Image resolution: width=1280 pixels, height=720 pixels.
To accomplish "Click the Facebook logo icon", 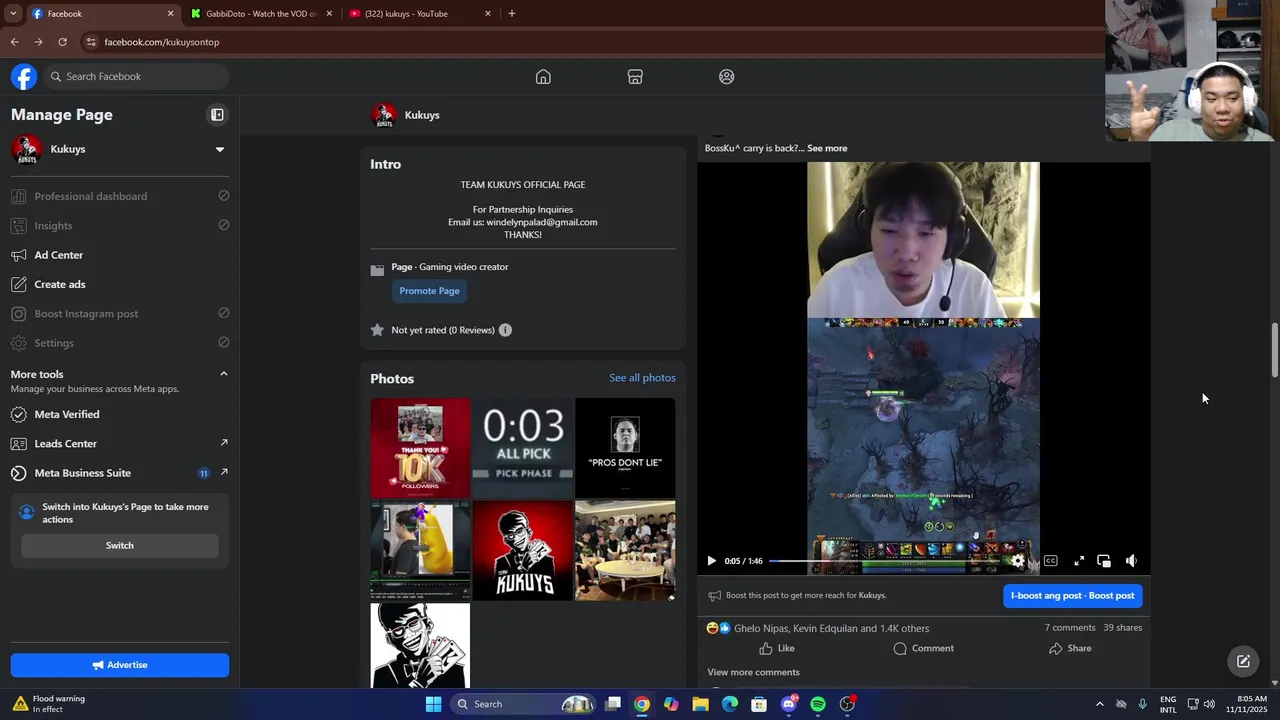I will (x=24, y=76).
